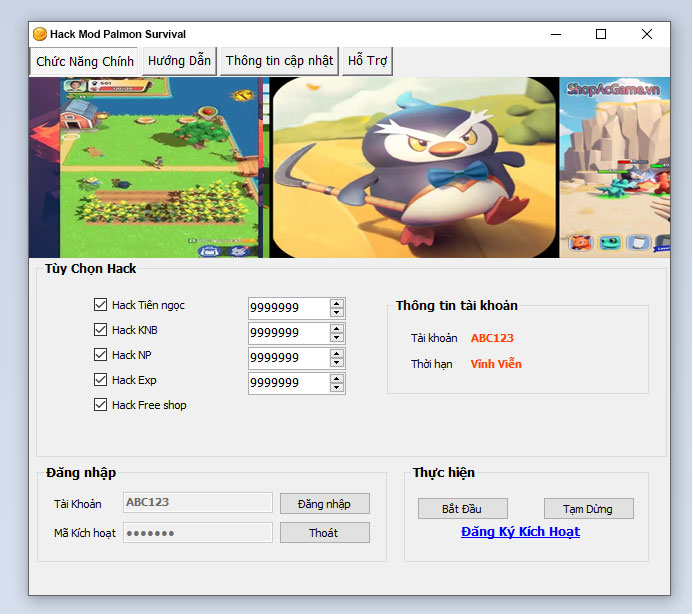693x616 pixels.
Task: Click the Thoát button
Action: tap(324, 533)
